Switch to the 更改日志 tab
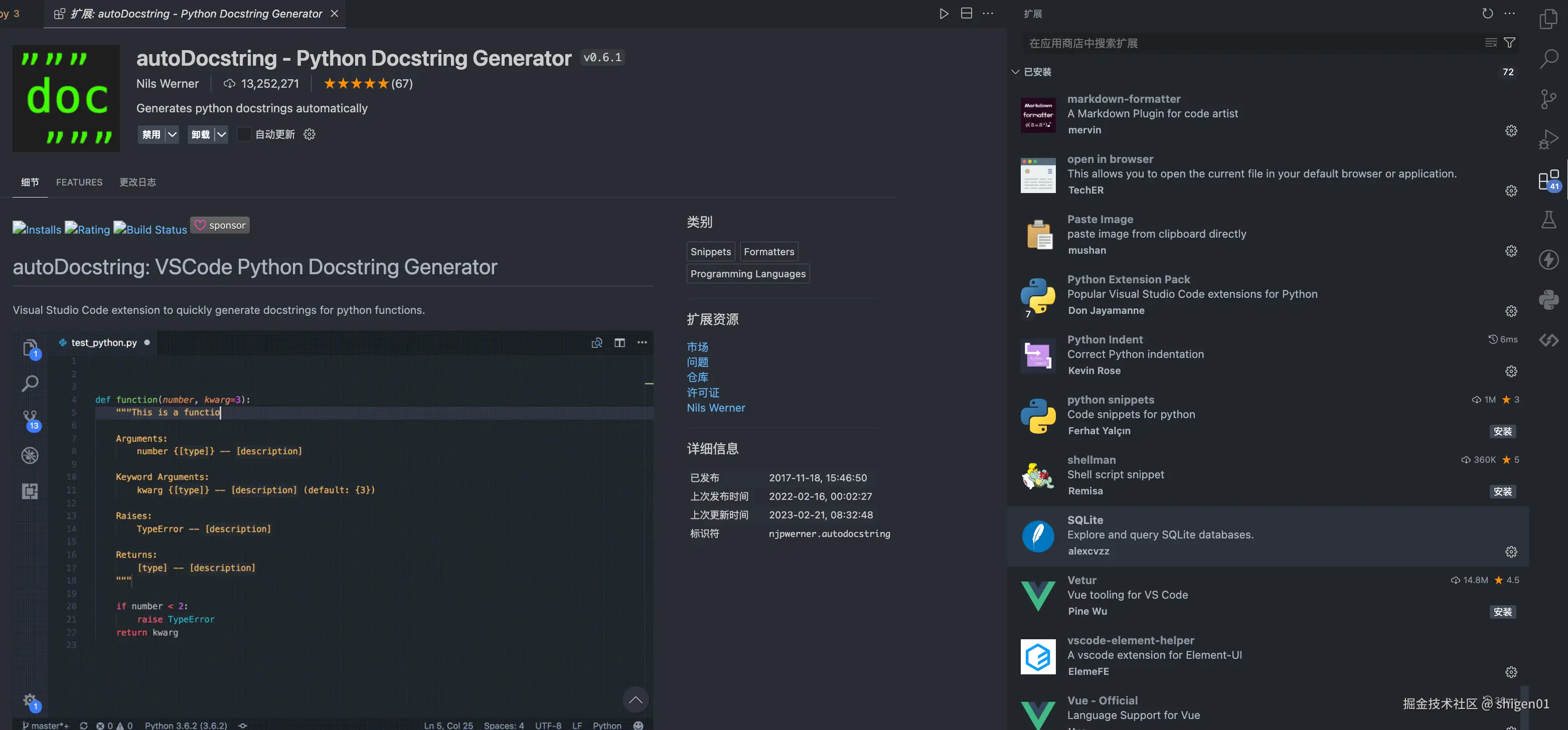 (137, 182)
